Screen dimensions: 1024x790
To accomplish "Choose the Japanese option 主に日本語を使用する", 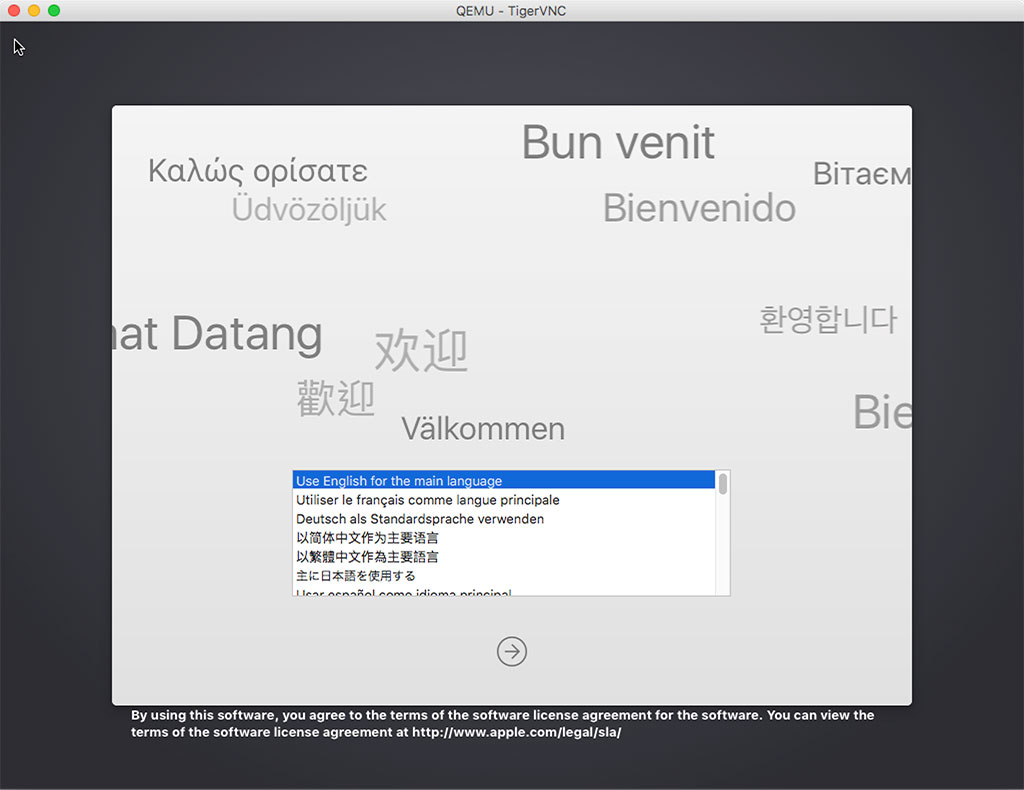I will [x=504, y=575].
